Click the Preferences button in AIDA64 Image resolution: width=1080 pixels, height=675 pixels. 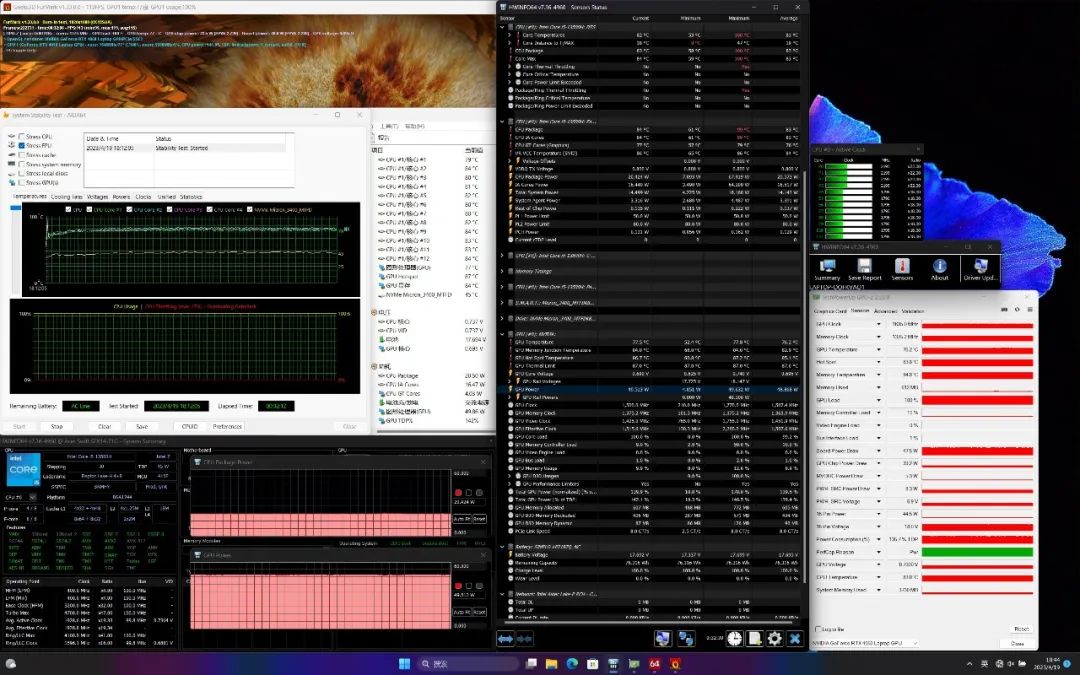226,426
